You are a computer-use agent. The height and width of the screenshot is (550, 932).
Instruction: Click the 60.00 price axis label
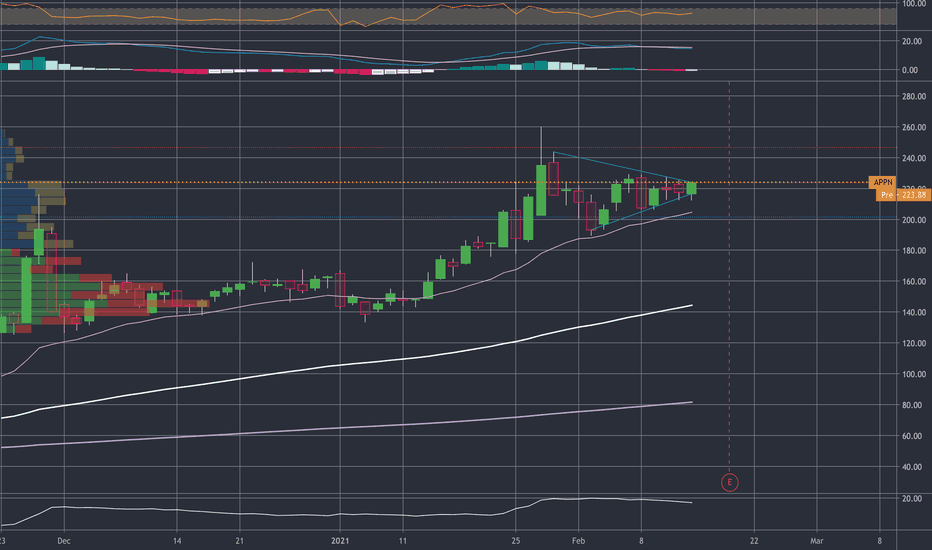click(x=914, y=436)
